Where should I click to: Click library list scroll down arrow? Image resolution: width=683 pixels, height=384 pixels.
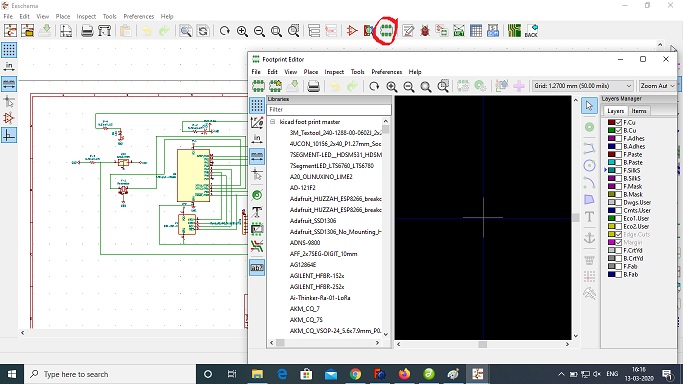coord(385,334)
